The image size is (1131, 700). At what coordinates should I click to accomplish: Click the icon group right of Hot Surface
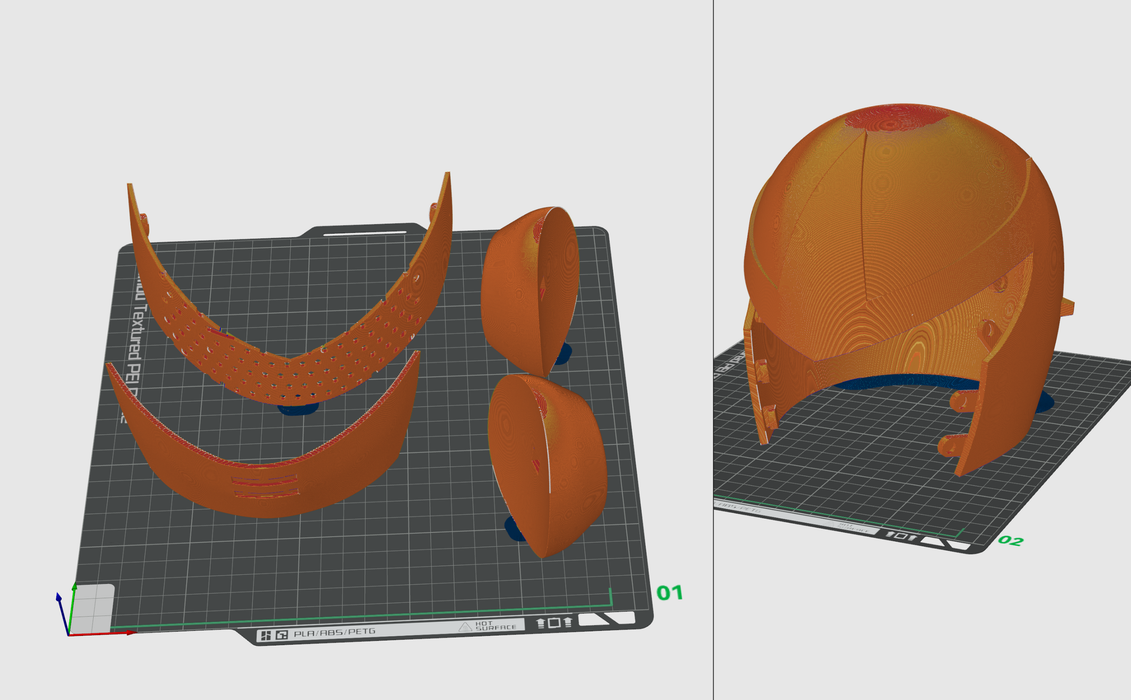click(x=554, y=623)
